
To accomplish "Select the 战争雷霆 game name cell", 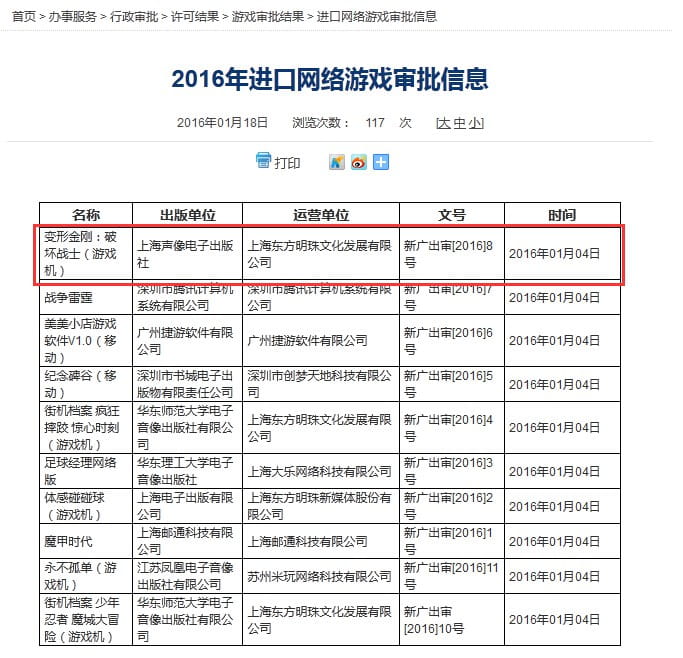I will point(68,297).
